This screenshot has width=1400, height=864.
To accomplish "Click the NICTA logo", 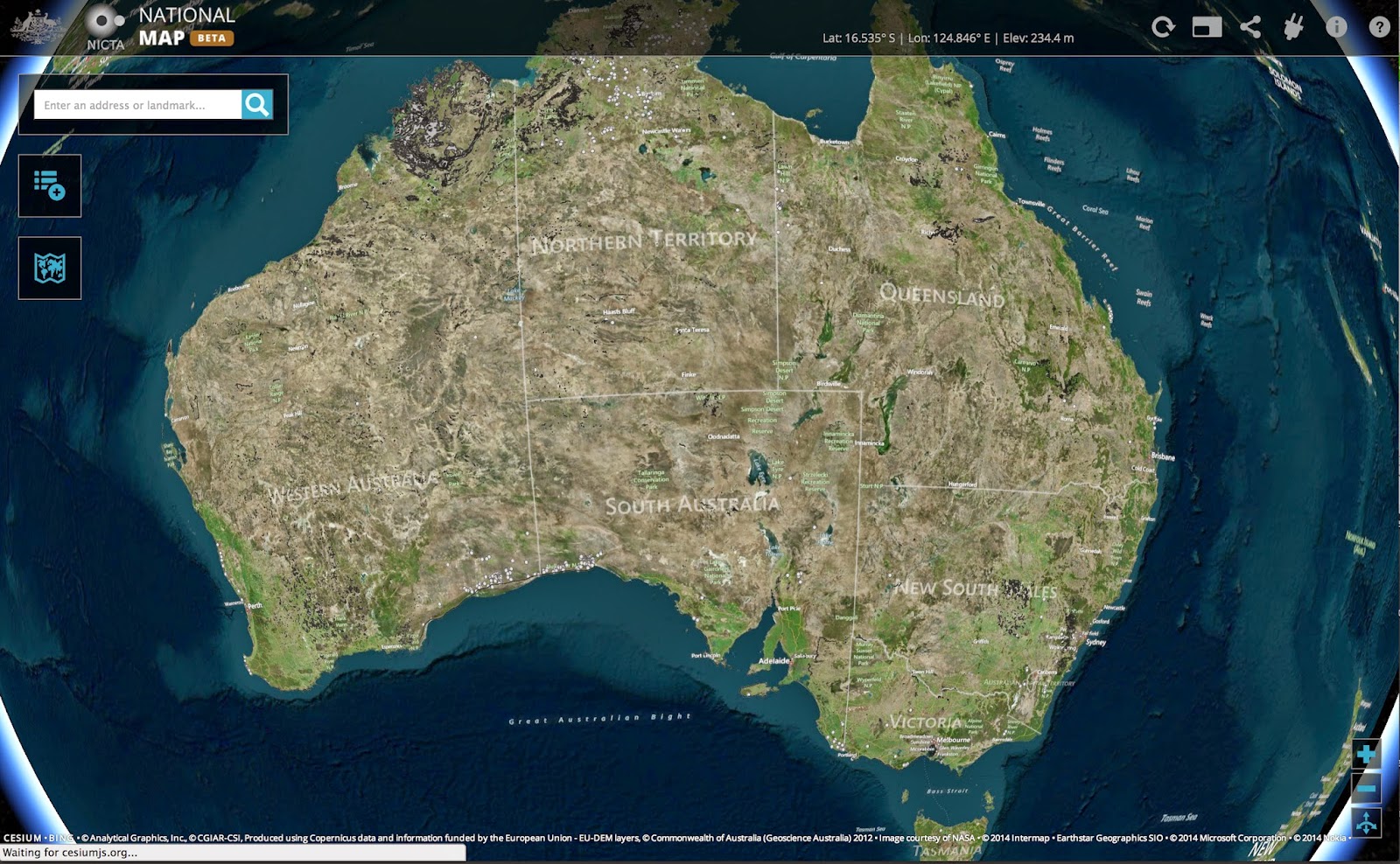I will click(x=106, y=28).
